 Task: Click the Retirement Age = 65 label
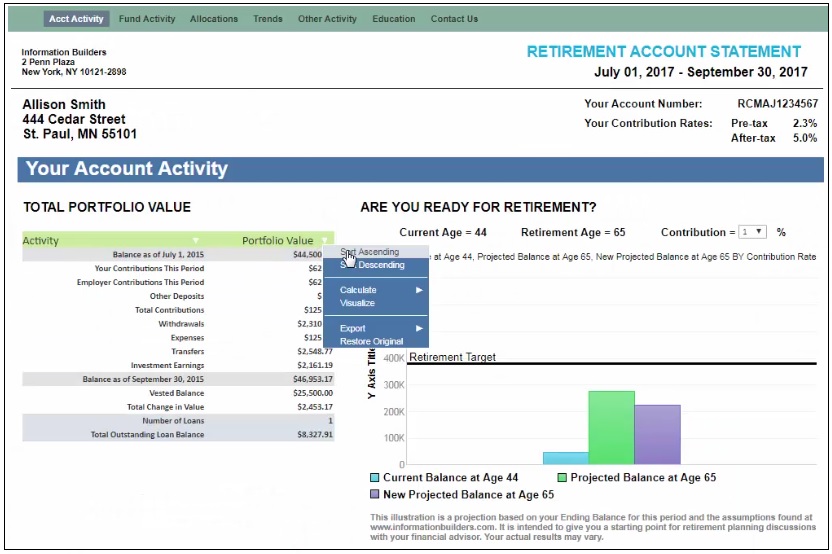coord(573,232)
